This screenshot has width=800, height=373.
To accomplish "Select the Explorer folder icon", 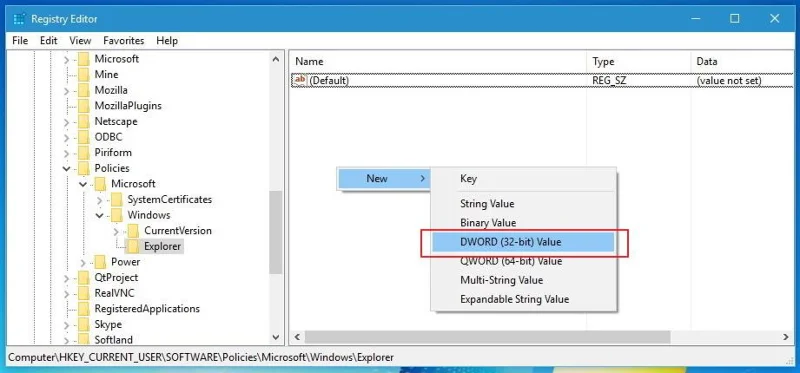I will pos(133,246).
